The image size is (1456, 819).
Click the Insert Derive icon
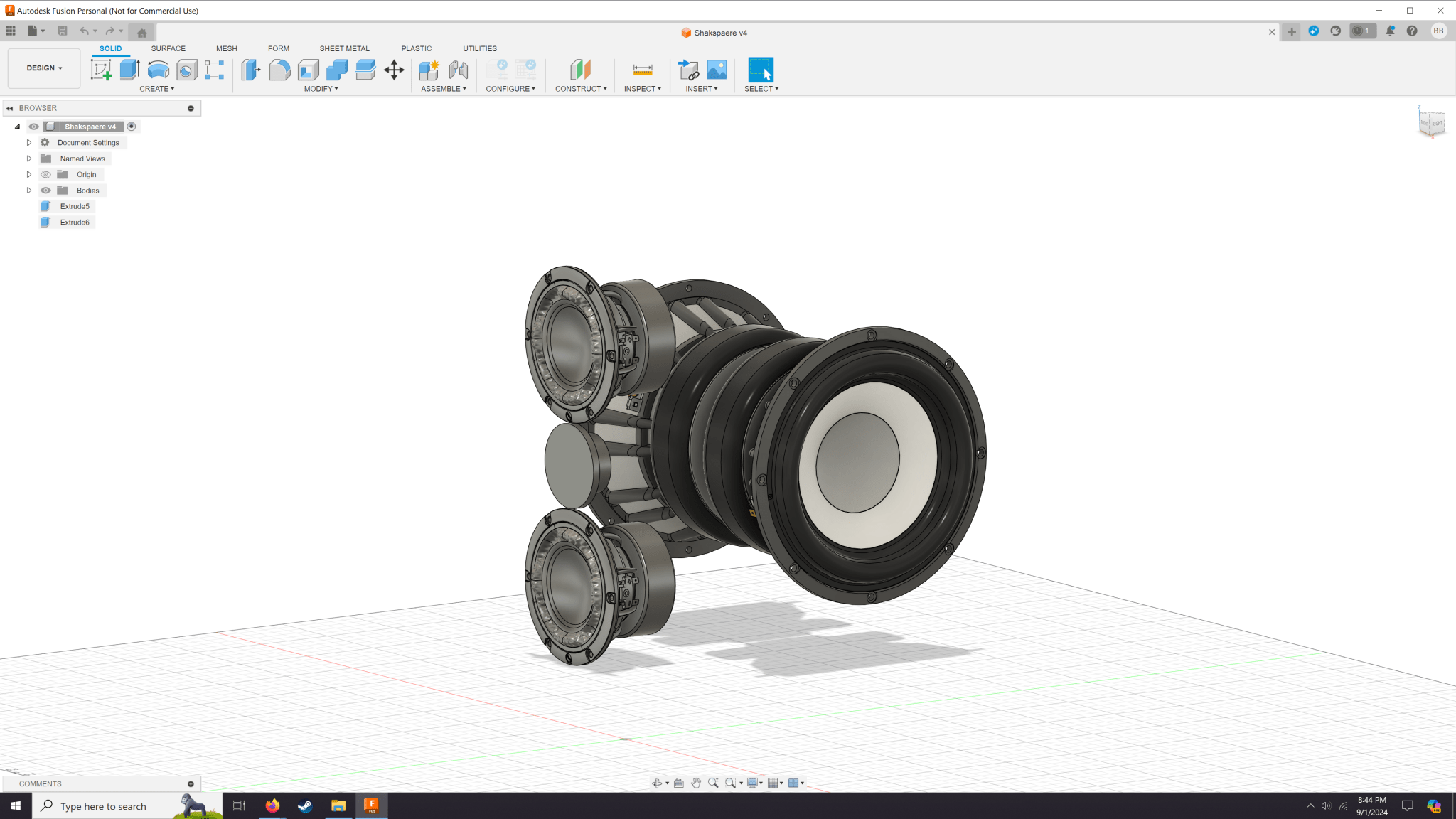688,70
